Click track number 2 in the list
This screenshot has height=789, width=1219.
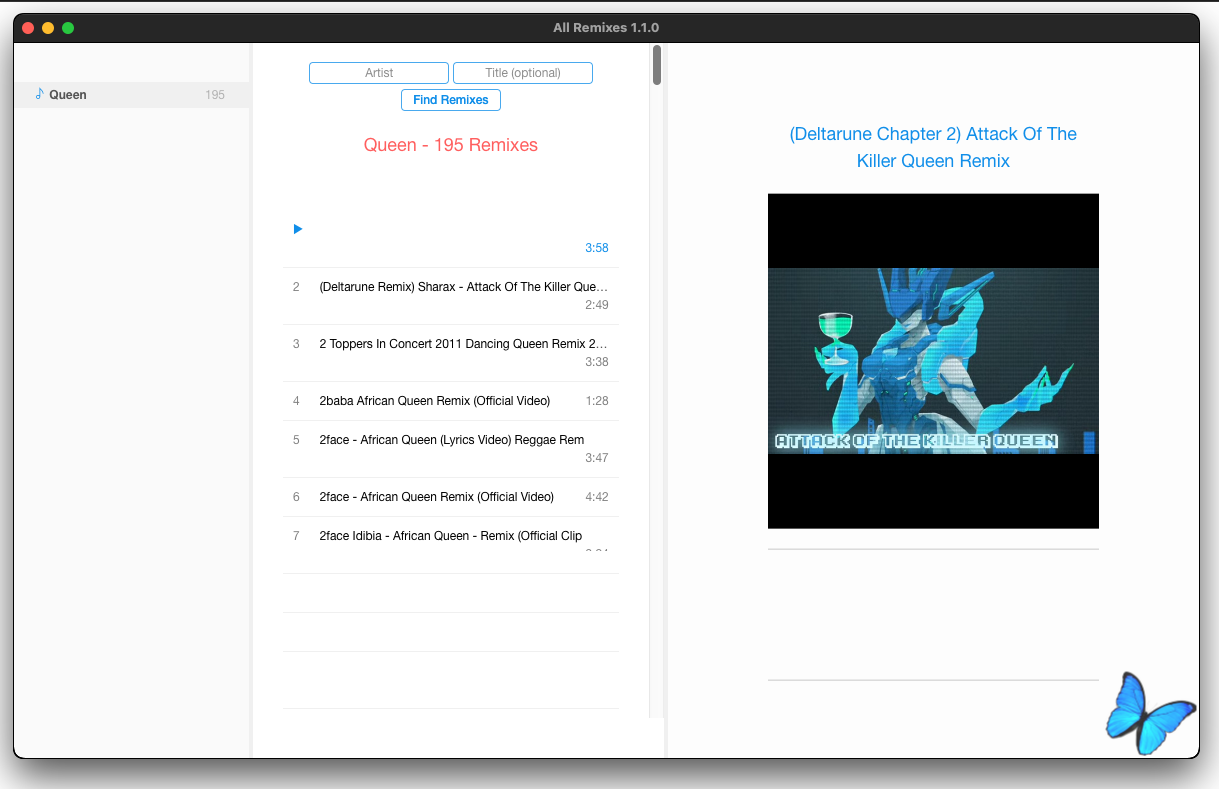[296, 287]
